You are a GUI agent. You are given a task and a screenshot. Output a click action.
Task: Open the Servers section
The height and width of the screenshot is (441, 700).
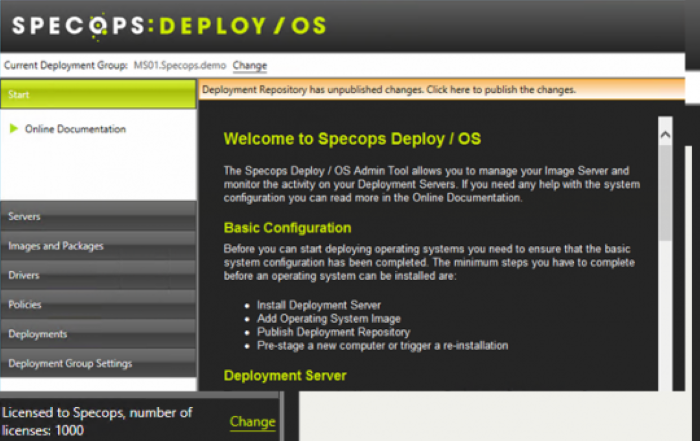pos(98,216)
